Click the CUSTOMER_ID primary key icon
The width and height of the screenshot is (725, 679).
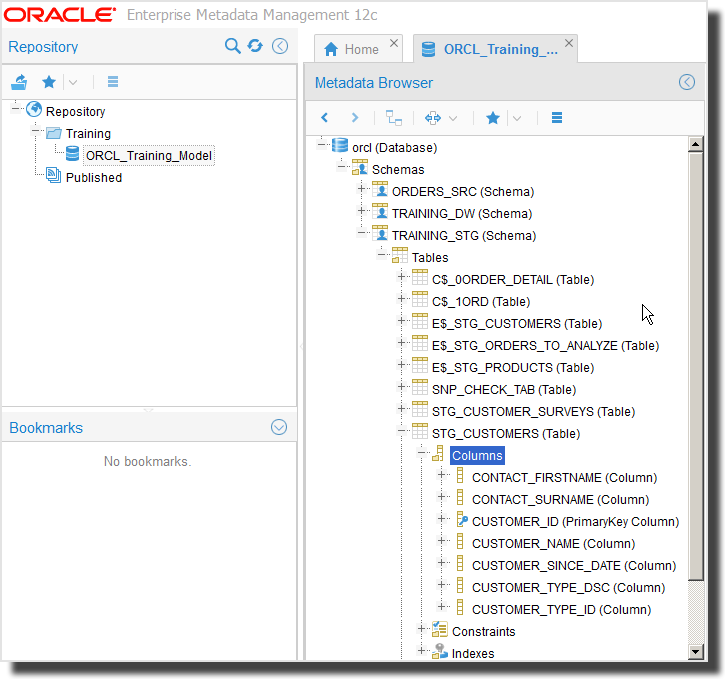click(461, 520)
